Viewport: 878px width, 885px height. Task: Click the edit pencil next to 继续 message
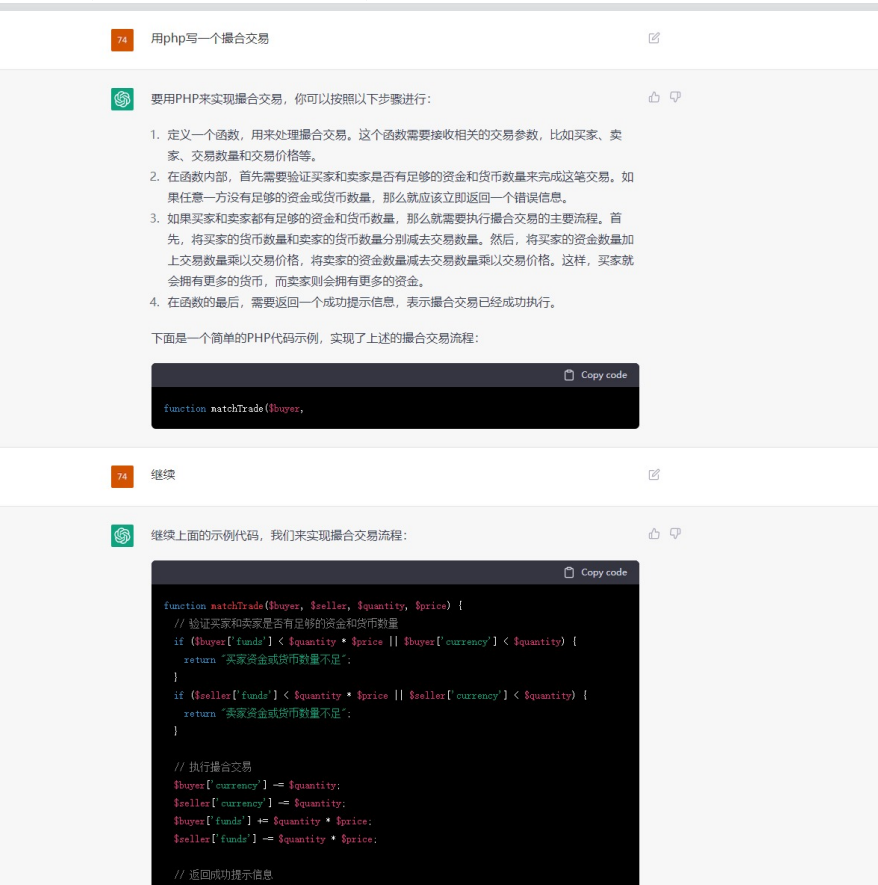[655, 475]
